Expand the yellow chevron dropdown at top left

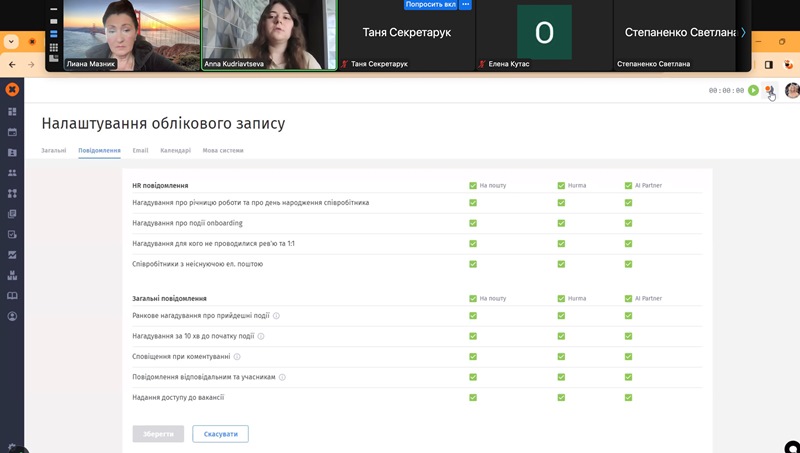11,42
